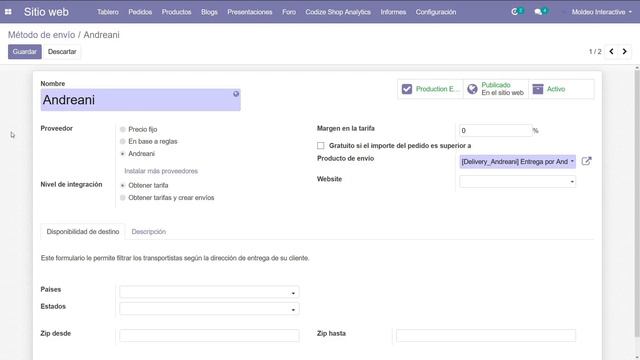Edit the Nombre field Andreani

coord(140,100)
